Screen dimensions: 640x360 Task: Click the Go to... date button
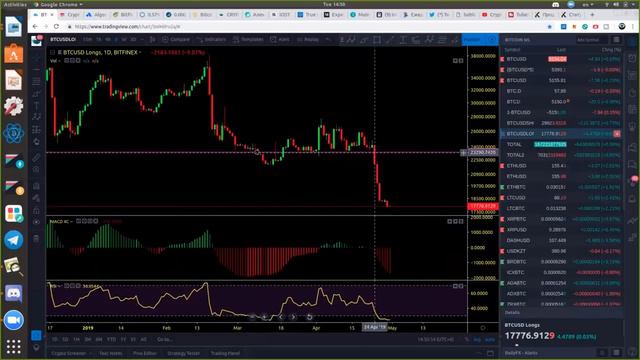(164, 340)
